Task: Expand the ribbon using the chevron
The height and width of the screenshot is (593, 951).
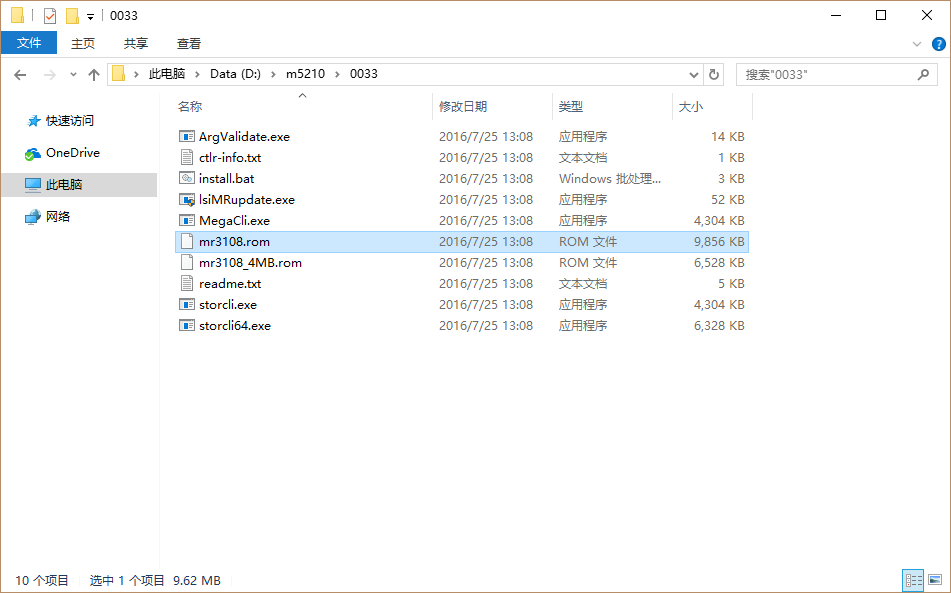Action: pos(917,44)
